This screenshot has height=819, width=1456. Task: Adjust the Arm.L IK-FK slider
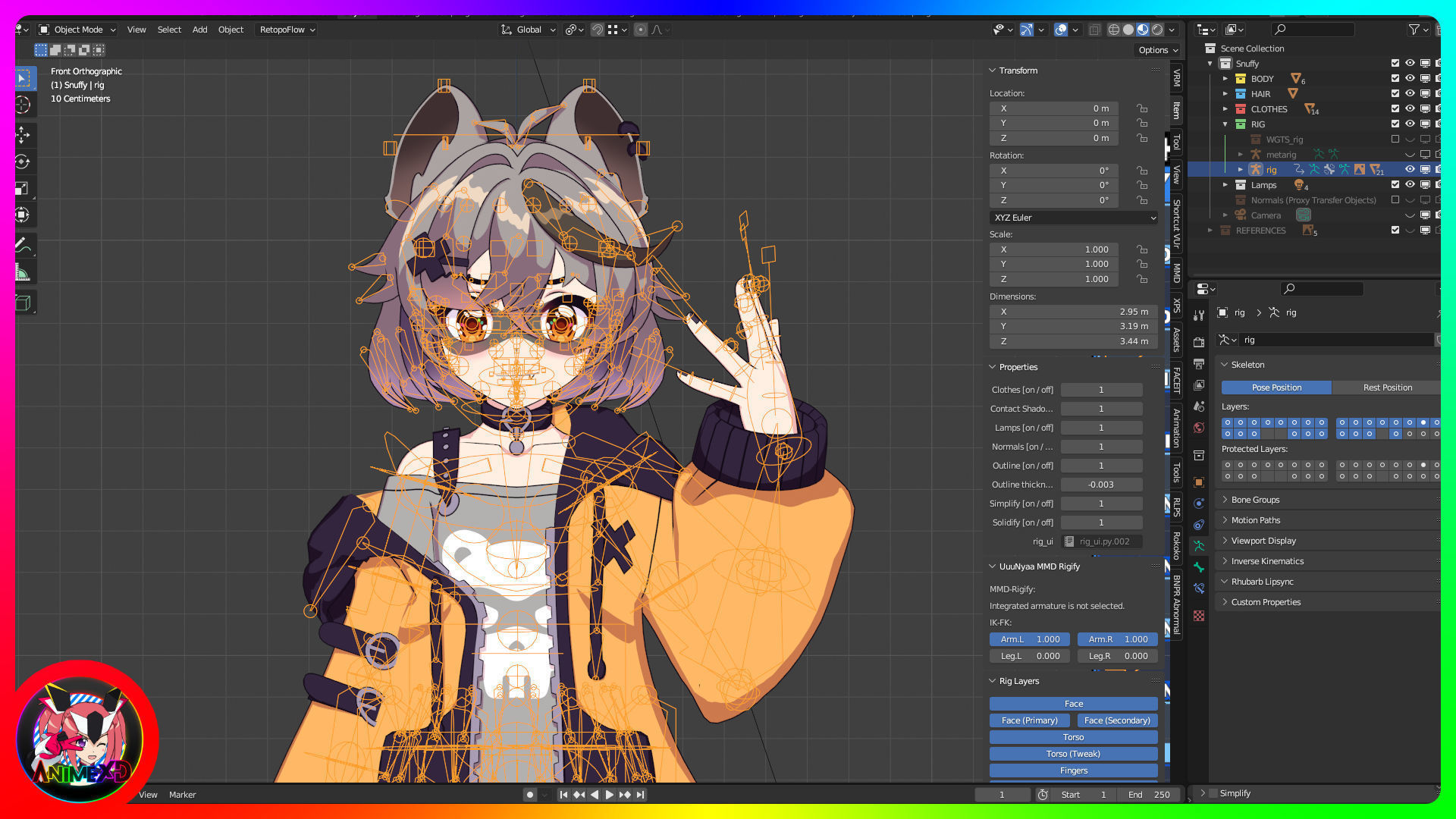(x=1029, y=639)
